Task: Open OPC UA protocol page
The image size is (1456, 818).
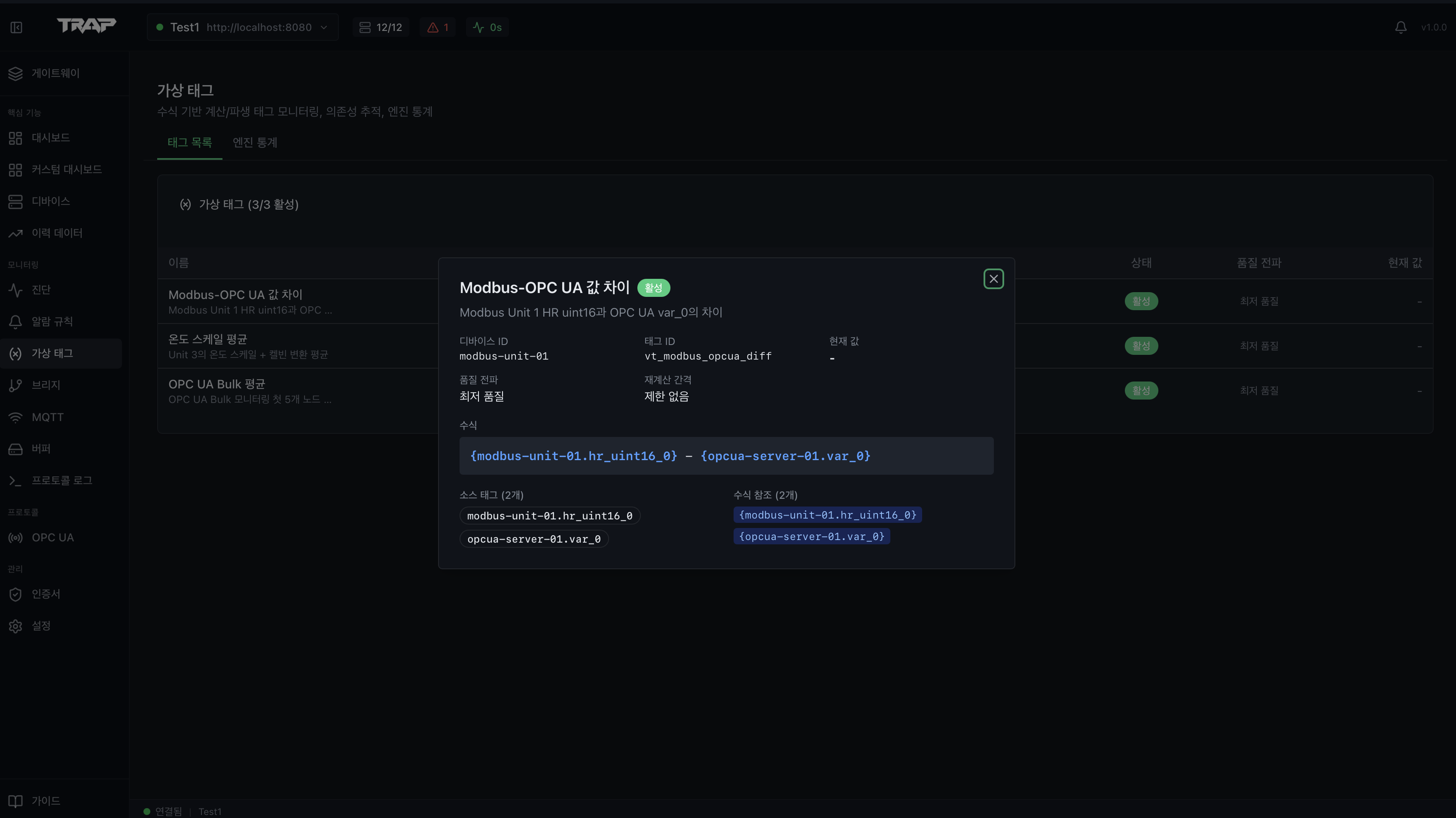Action: tap(52, 537)
